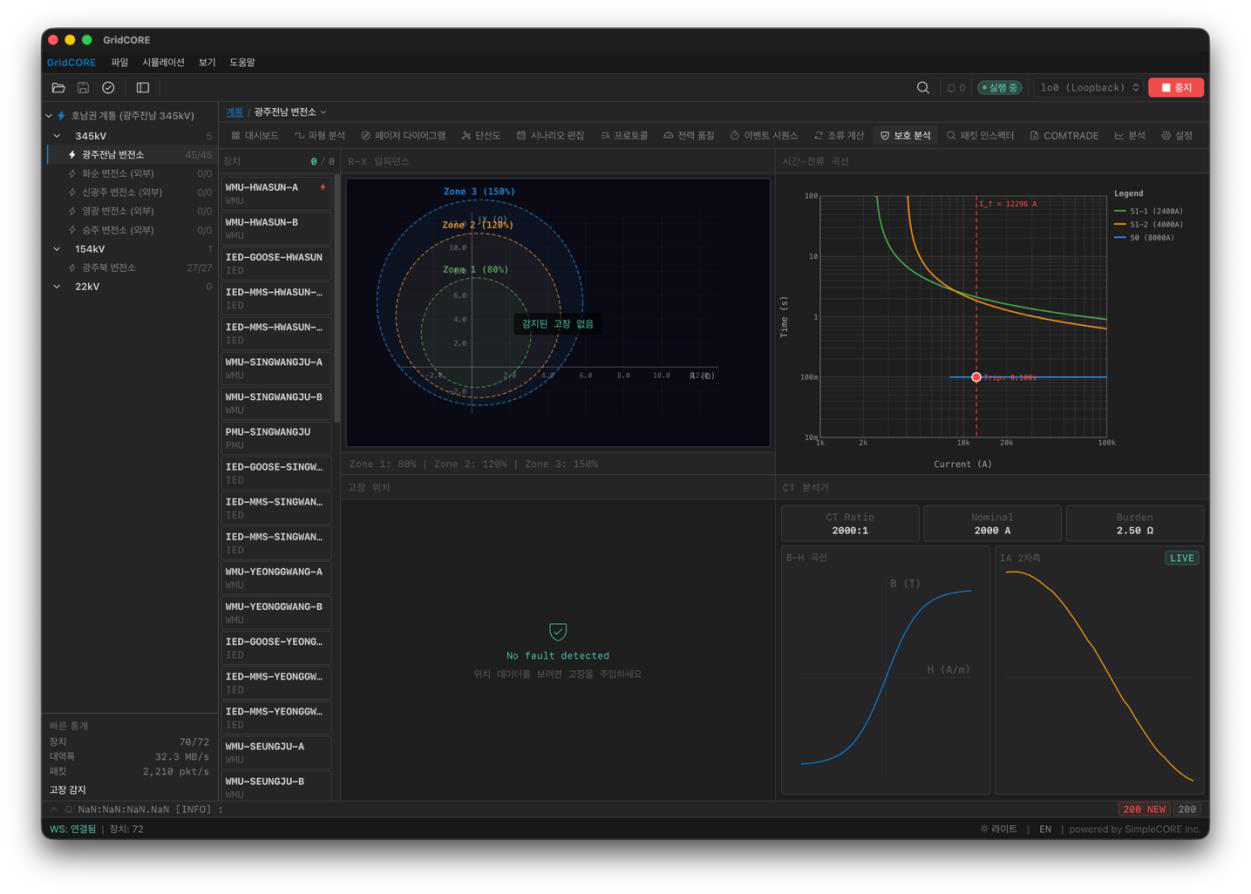Viewport: 1251px width, 894px height.
Task: Switch to the 대시보드 tab
Action: pyautogui.click(x=255, y=135)
